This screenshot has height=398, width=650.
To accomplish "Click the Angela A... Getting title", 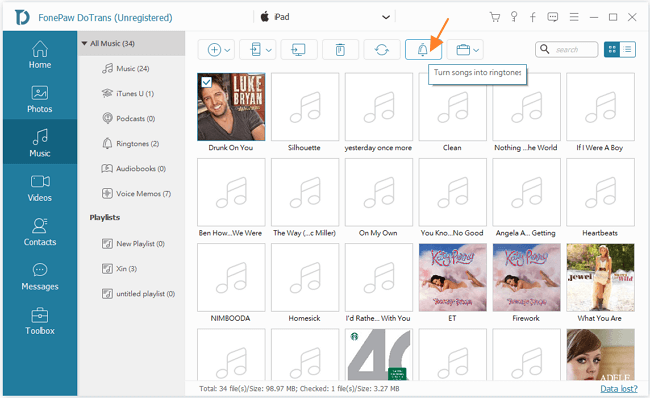I will tap(526, 233).
